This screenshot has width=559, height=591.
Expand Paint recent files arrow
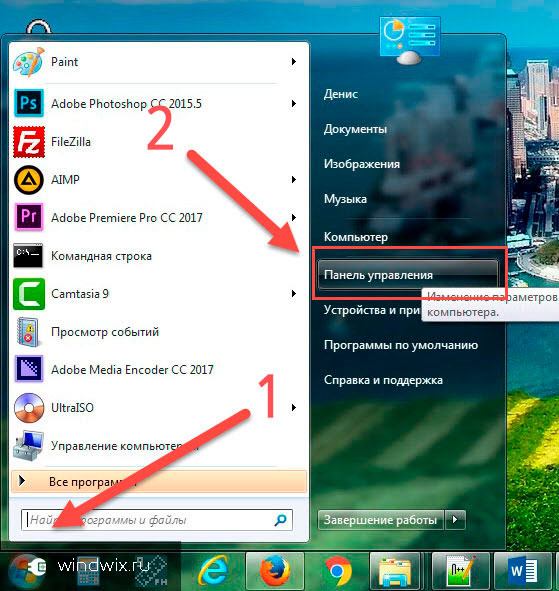tap(294, 61)
